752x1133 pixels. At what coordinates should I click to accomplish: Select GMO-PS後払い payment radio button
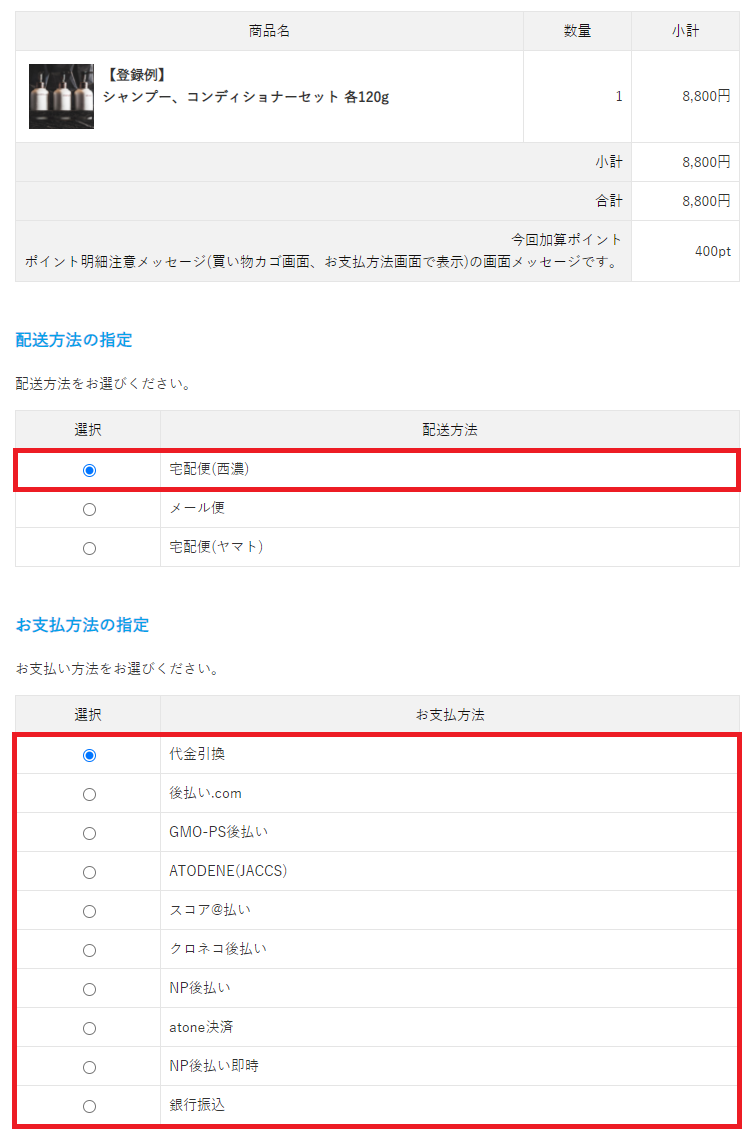click(89, 833)
